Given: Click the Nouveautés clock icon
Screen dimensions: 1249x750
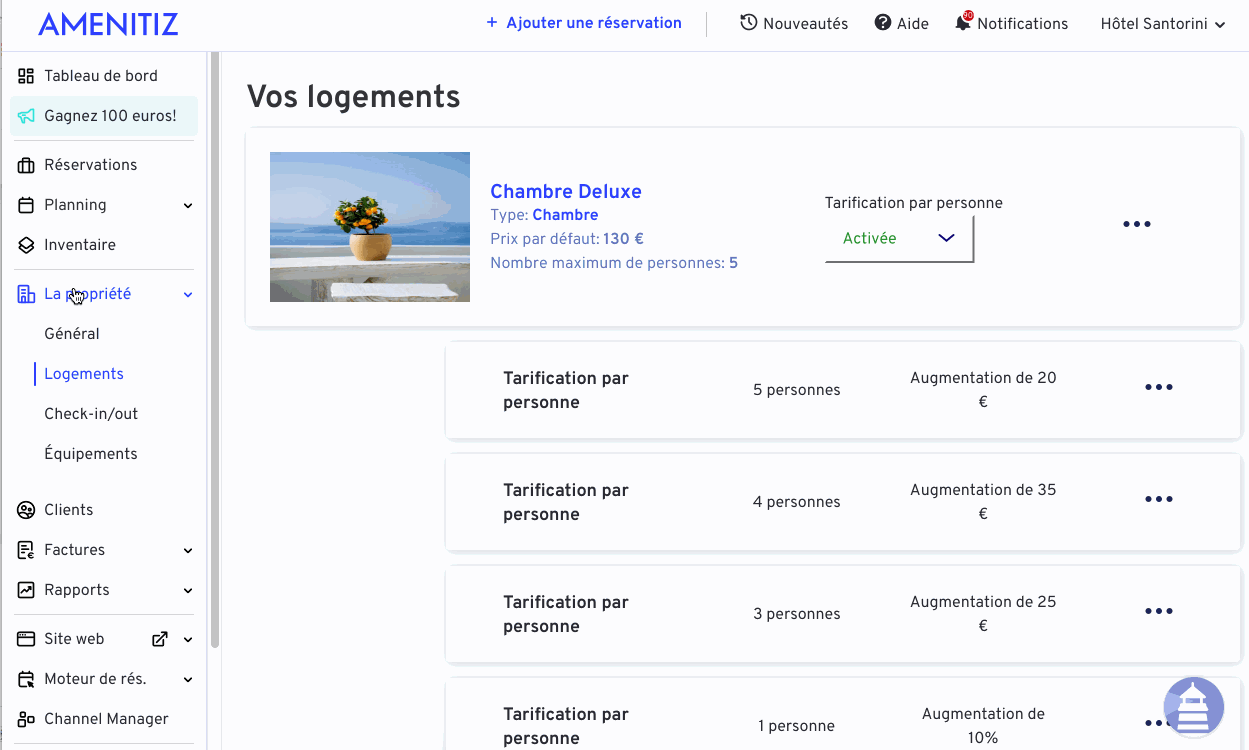Looking at the screenshot, I should 748,23.
